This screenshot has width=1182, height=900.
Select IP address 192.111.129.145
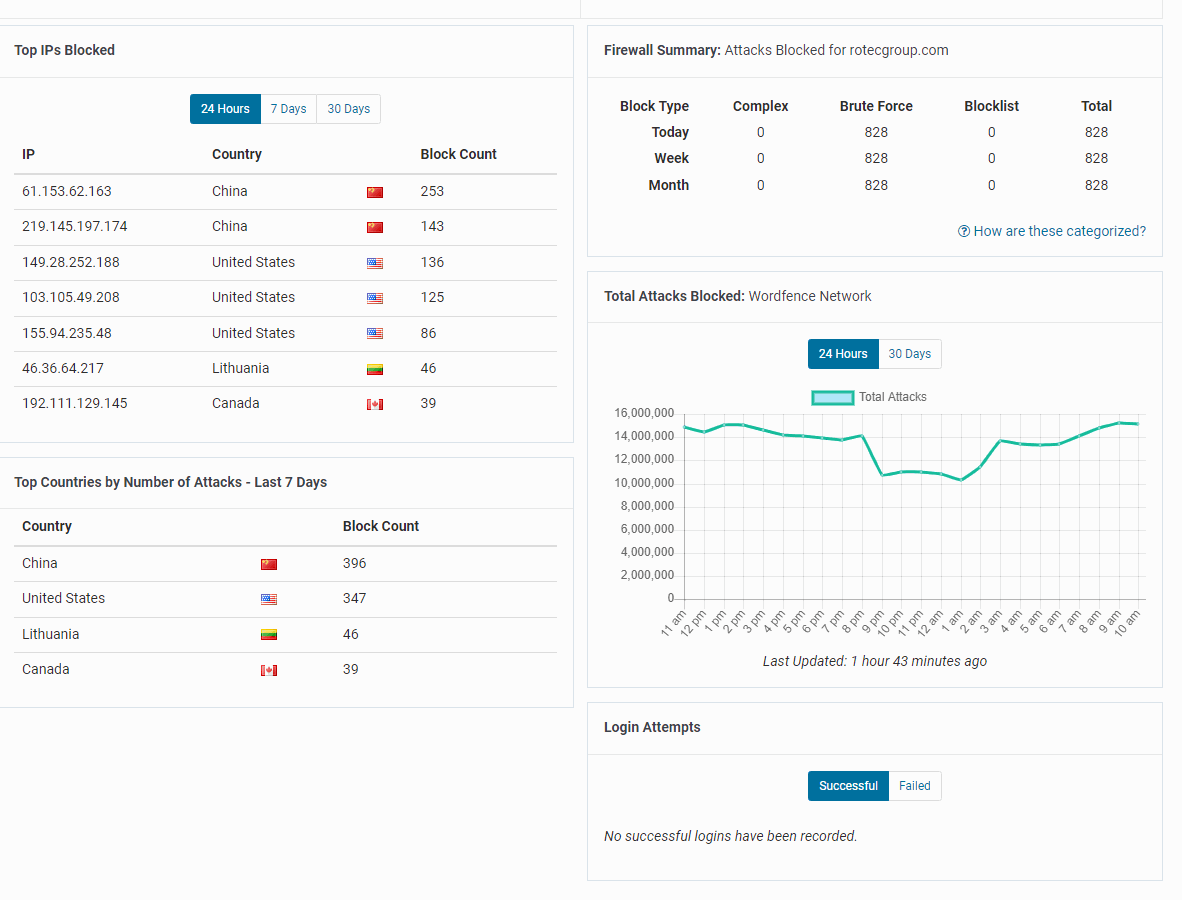coord(75,403)
